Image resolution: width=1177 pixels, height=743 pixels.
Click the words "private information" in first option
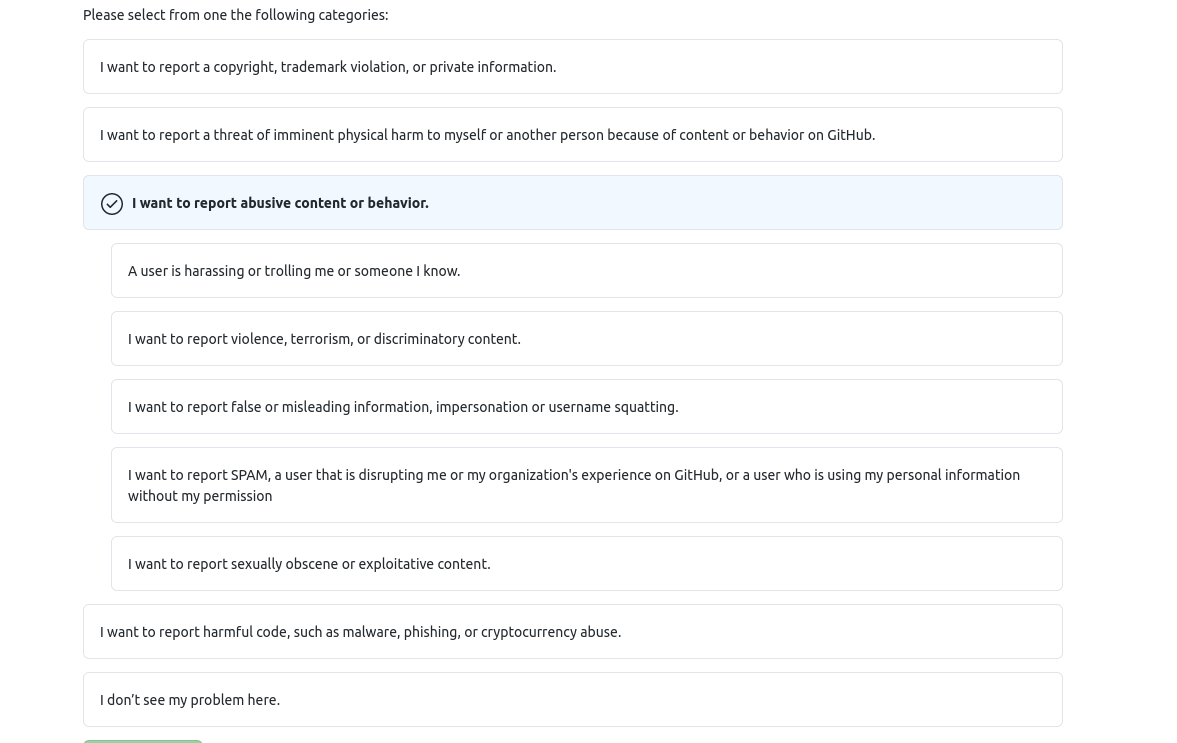tap(492, 68)
